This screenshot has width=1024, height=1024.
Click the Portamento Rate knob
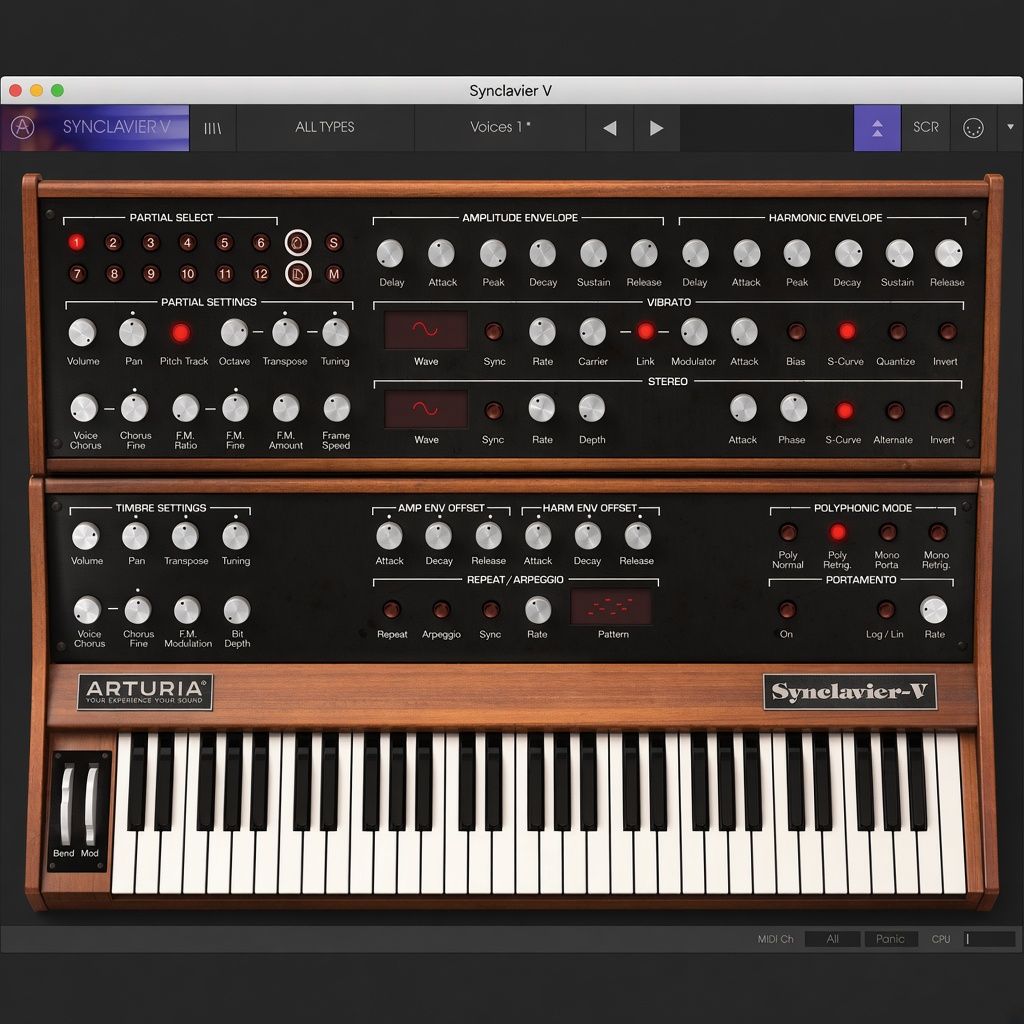934,609
